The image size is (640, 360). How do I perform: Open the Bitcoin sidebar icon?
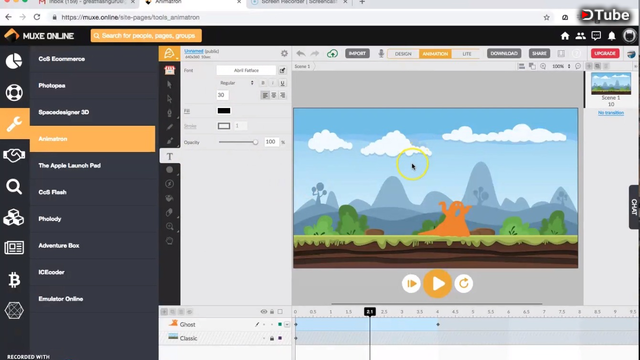14,280
